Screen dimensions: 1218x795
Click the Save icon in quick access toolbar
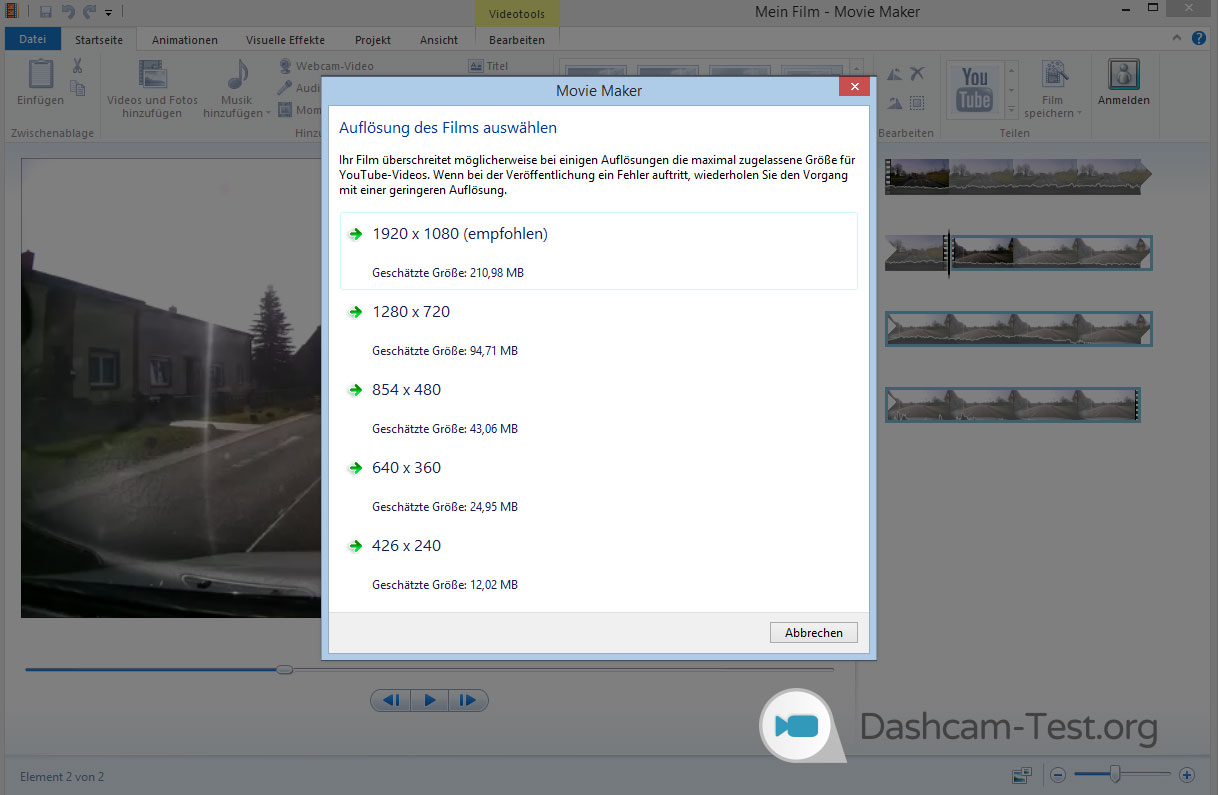46,12
